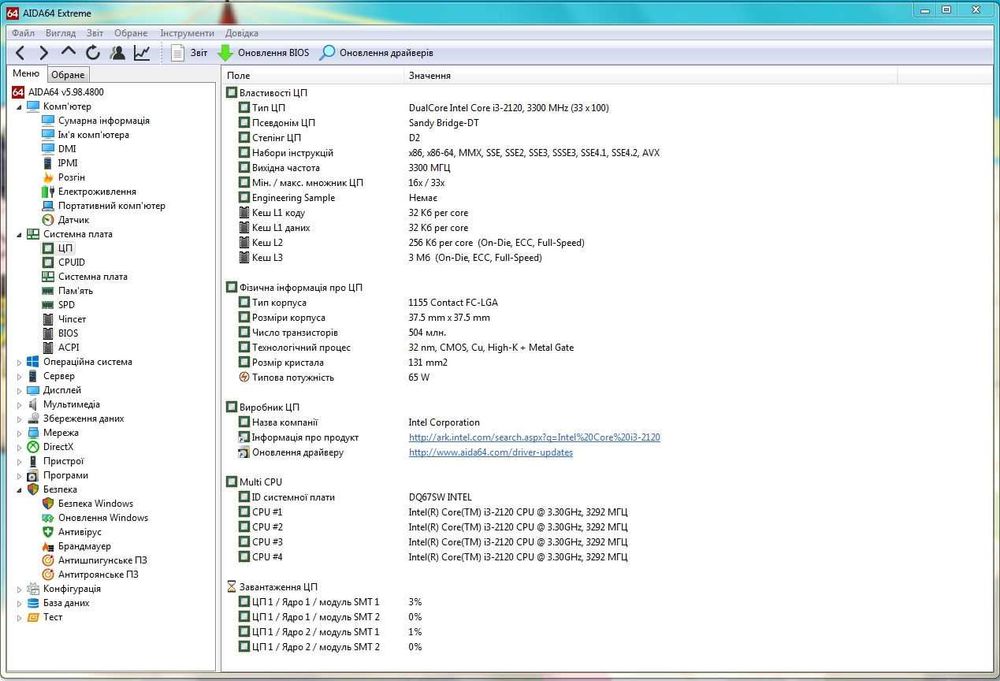1000x681 pixels.
Task: Open the graph chart icon in the toolbar
Action: 142,53
